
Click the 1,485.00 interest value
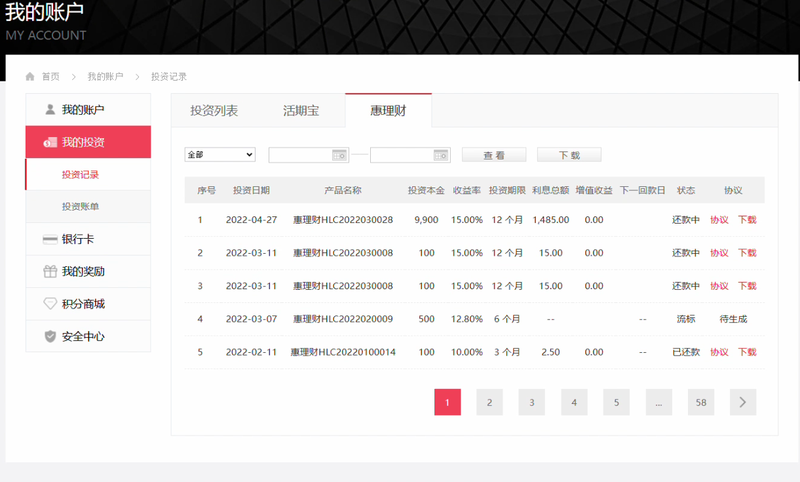(551, 220)
